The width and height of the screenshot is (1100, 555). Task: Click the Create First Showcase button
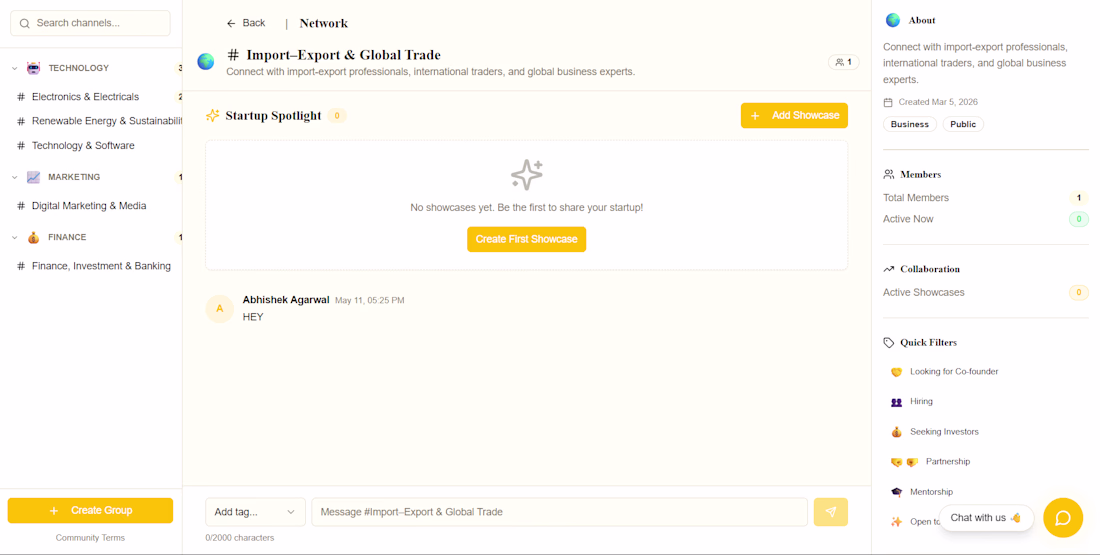pyautogui.click(x=527, y=239)
